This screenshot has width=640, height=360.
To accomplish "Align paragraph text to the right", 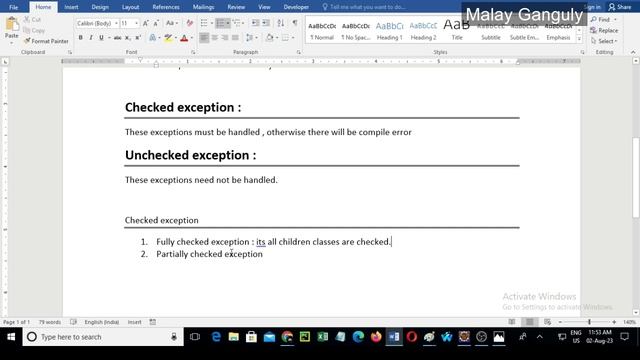I will click(x=225, y=38).
